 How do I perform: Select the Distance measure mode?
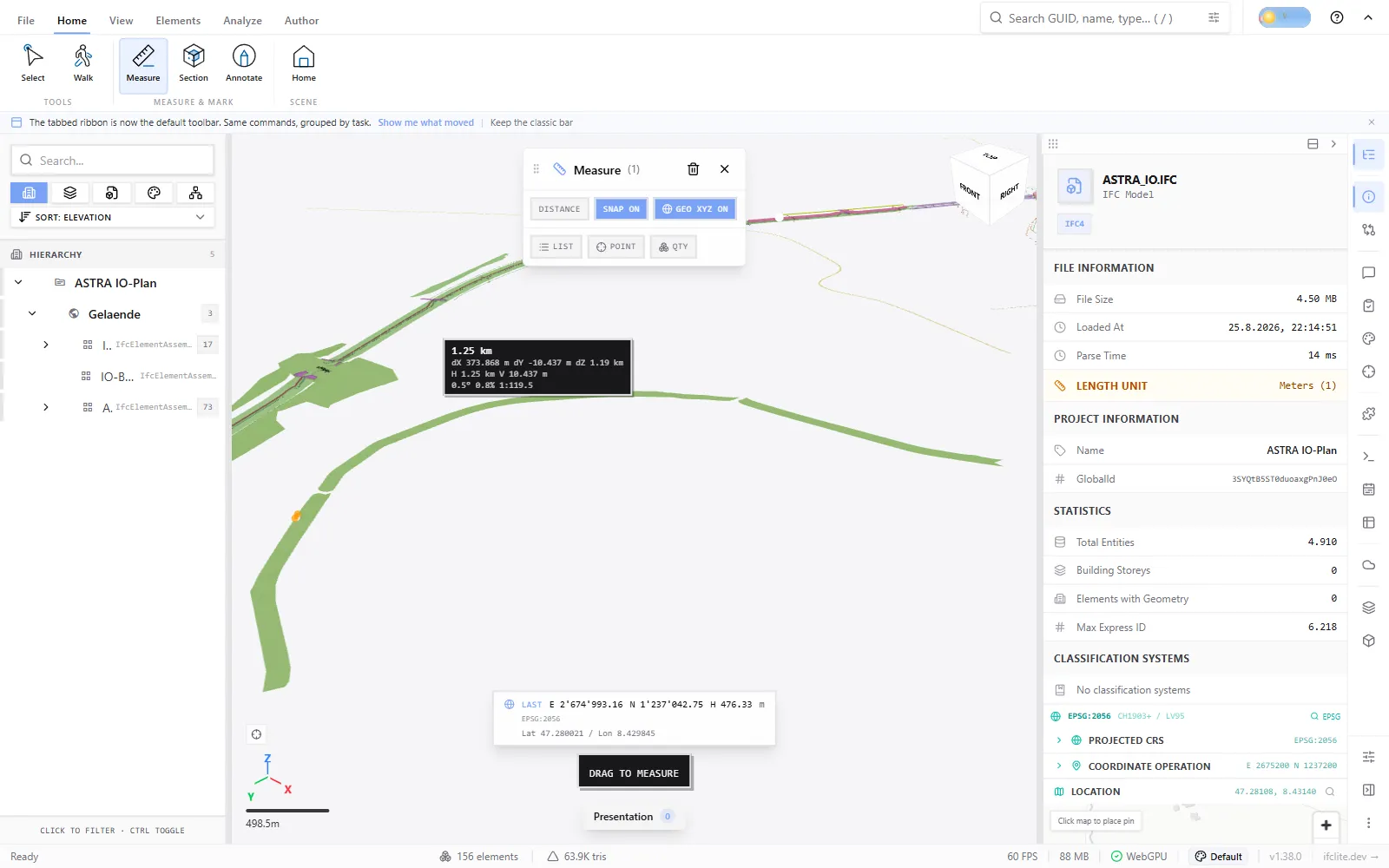[559, 209]
